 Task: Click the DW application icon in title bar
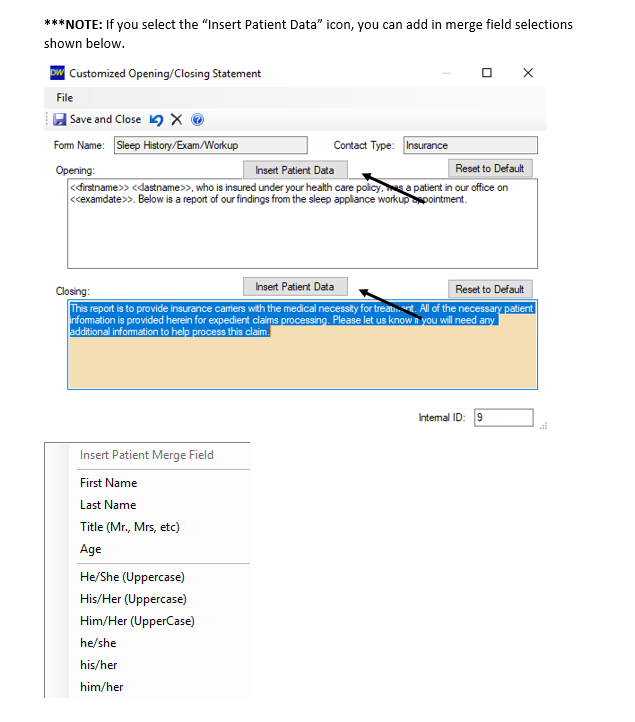(x=57, y=73)
